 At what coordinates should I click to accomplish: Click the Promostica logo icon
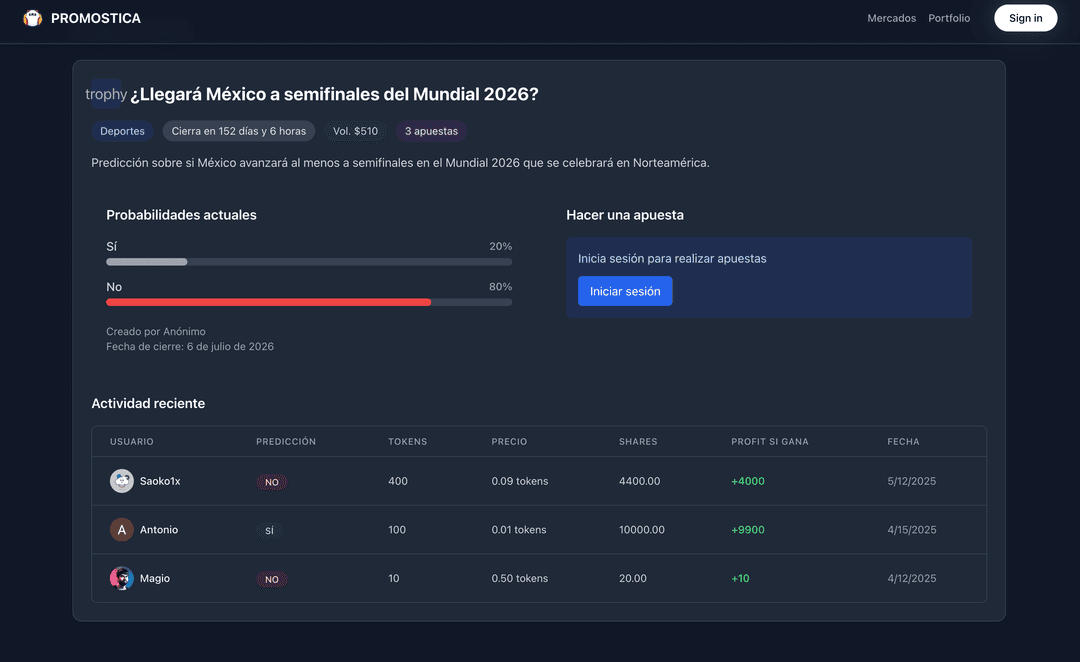click(33, 18)
